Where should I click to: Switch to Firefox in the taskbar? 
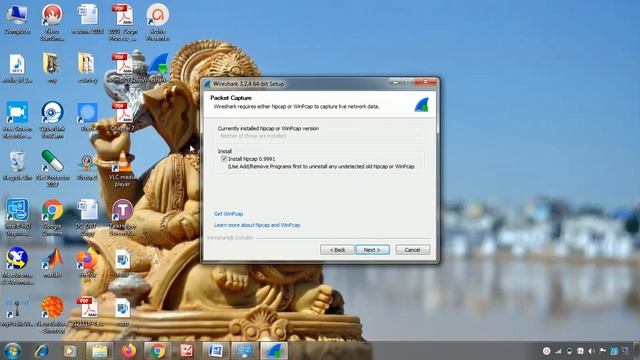129,351
